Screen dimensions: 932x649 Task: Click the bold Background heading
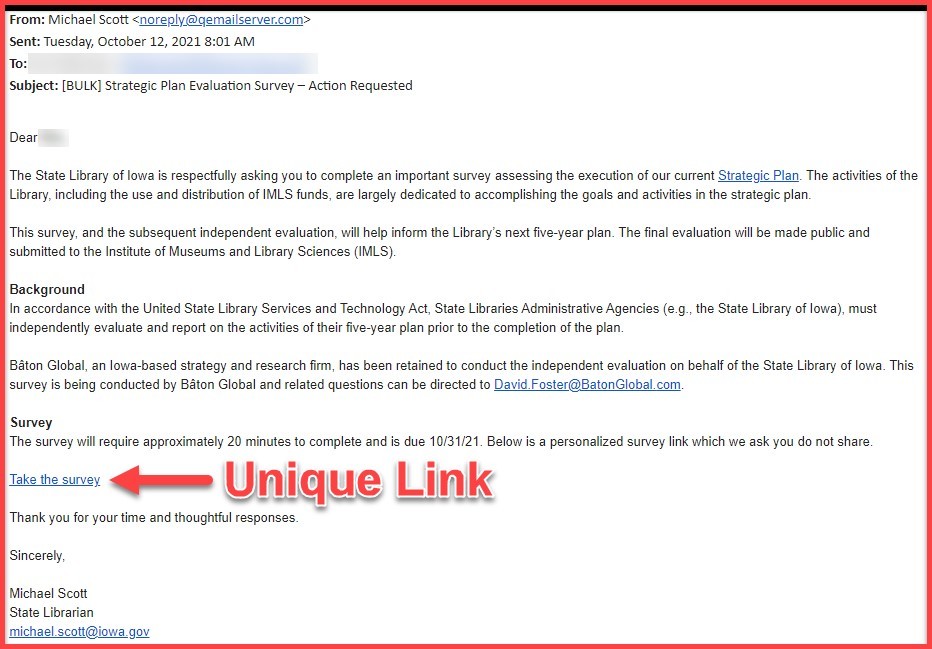pos(47,290)
